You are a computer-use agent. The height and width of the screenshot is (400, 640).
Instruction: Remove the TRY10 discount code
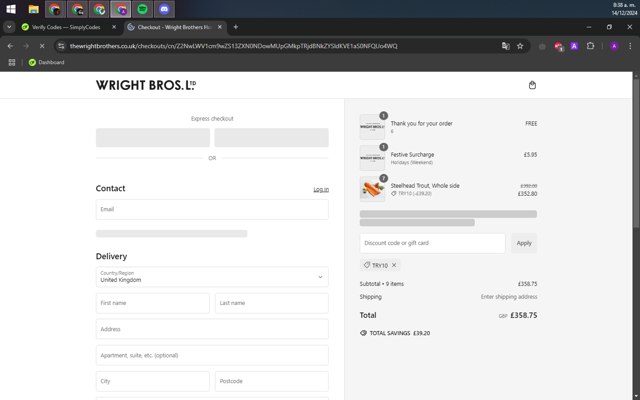click(394, 265)
